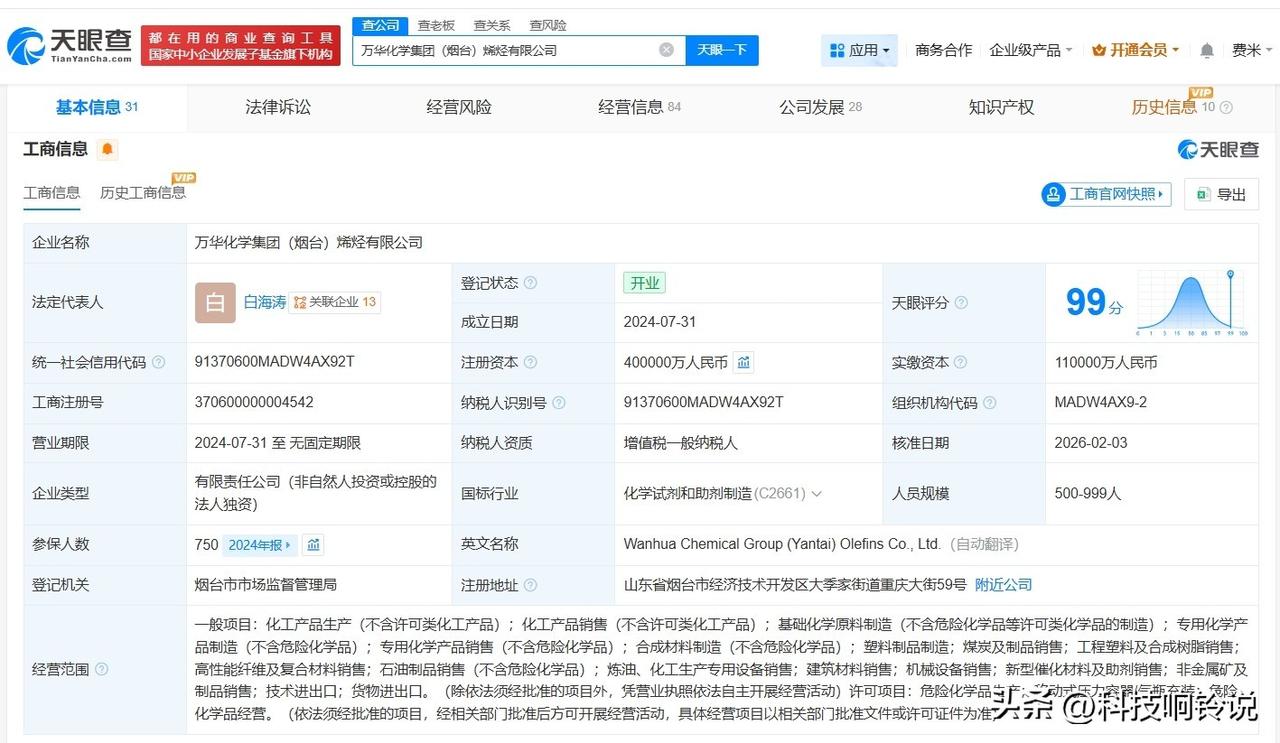This screenshot has width=1280, height=743.
Task: Open the 历史信息 VIP tab
Action: (x=1173, y=107)
